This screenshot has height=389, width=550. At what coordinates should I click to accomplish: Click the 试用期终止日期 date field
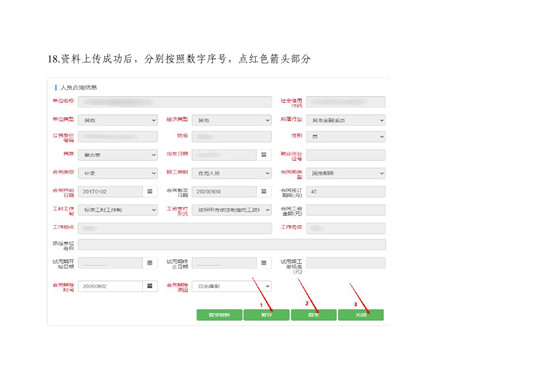(x=224, y=263)
